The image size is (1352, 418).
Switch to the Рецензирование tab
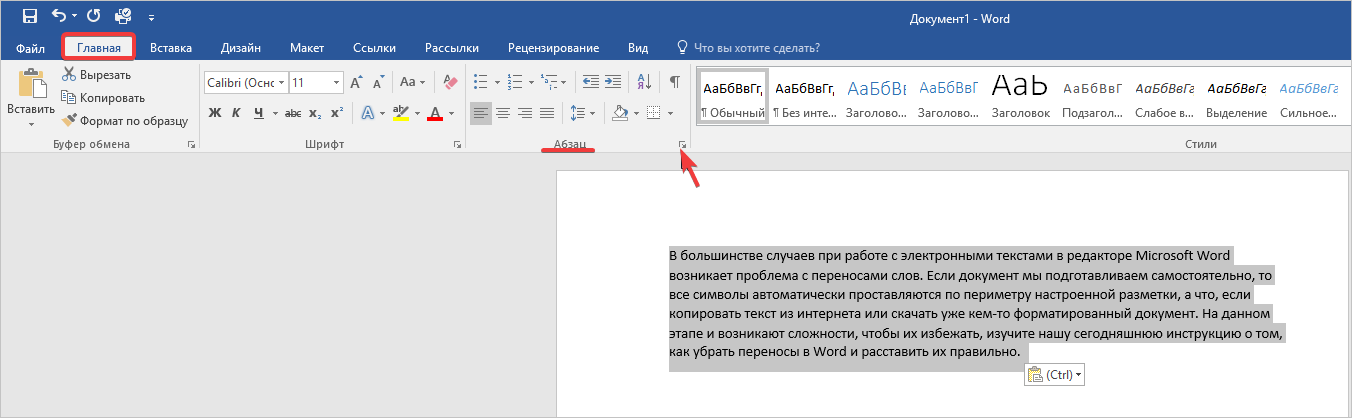553,47
